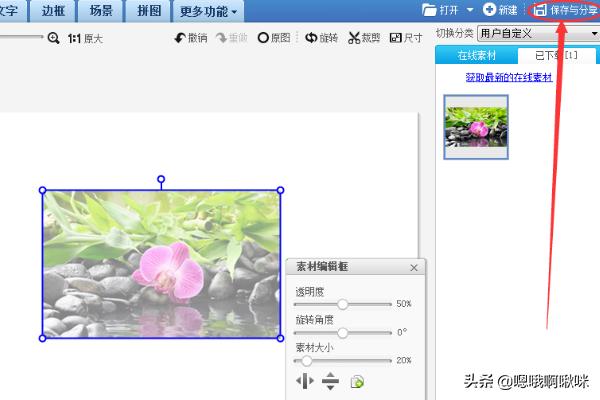Click the flip vertical icon

click(x=330, y=381)
